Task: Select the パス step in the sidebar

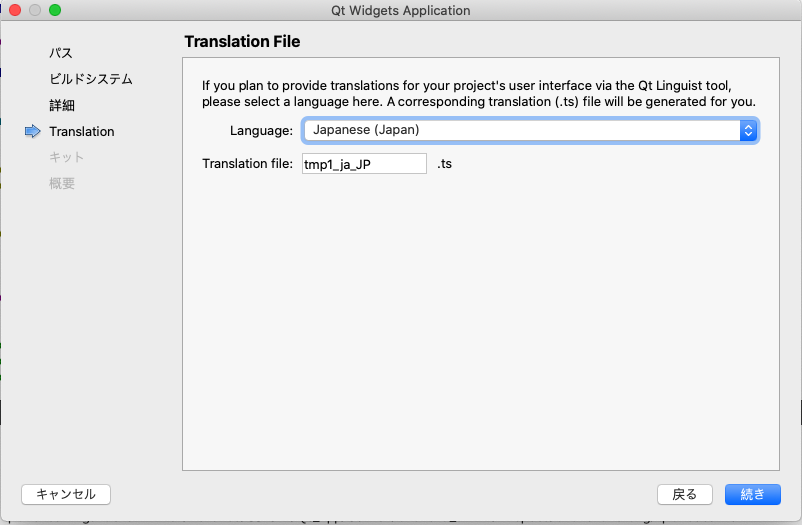Action: click(x=61, y=53)
